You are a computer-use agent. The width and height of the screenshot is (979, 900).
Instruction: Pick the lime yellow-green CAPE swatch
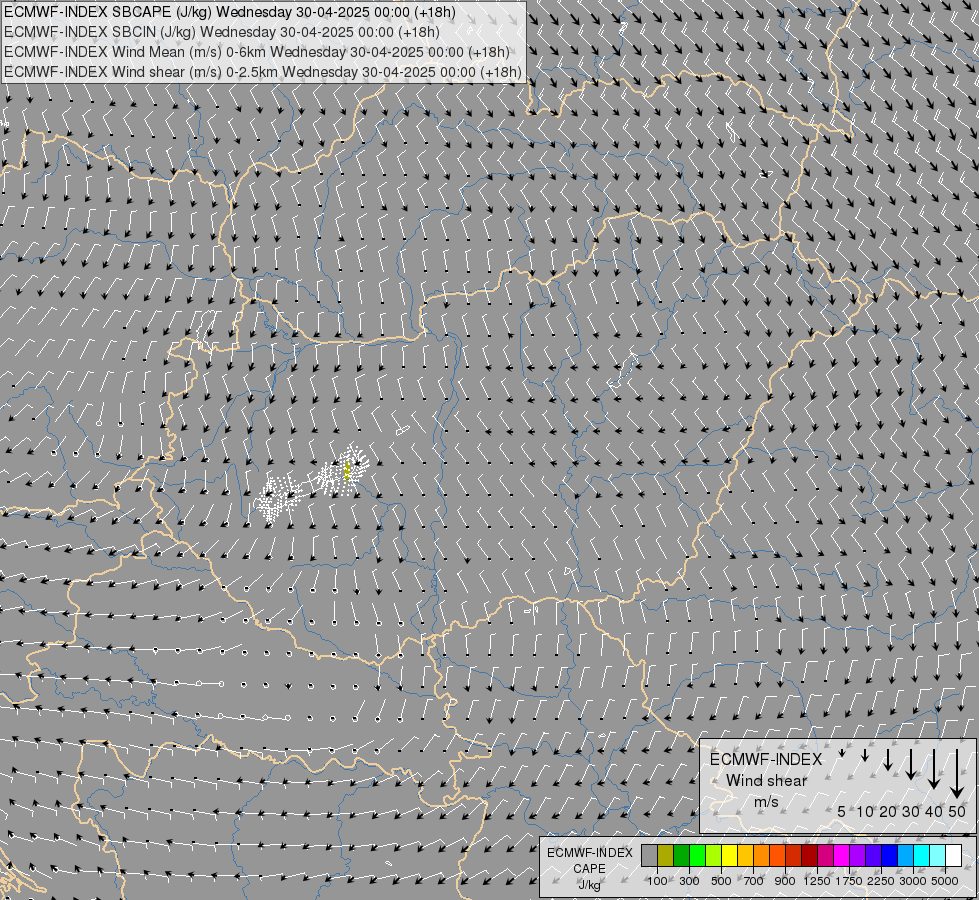tap(714, 855)
